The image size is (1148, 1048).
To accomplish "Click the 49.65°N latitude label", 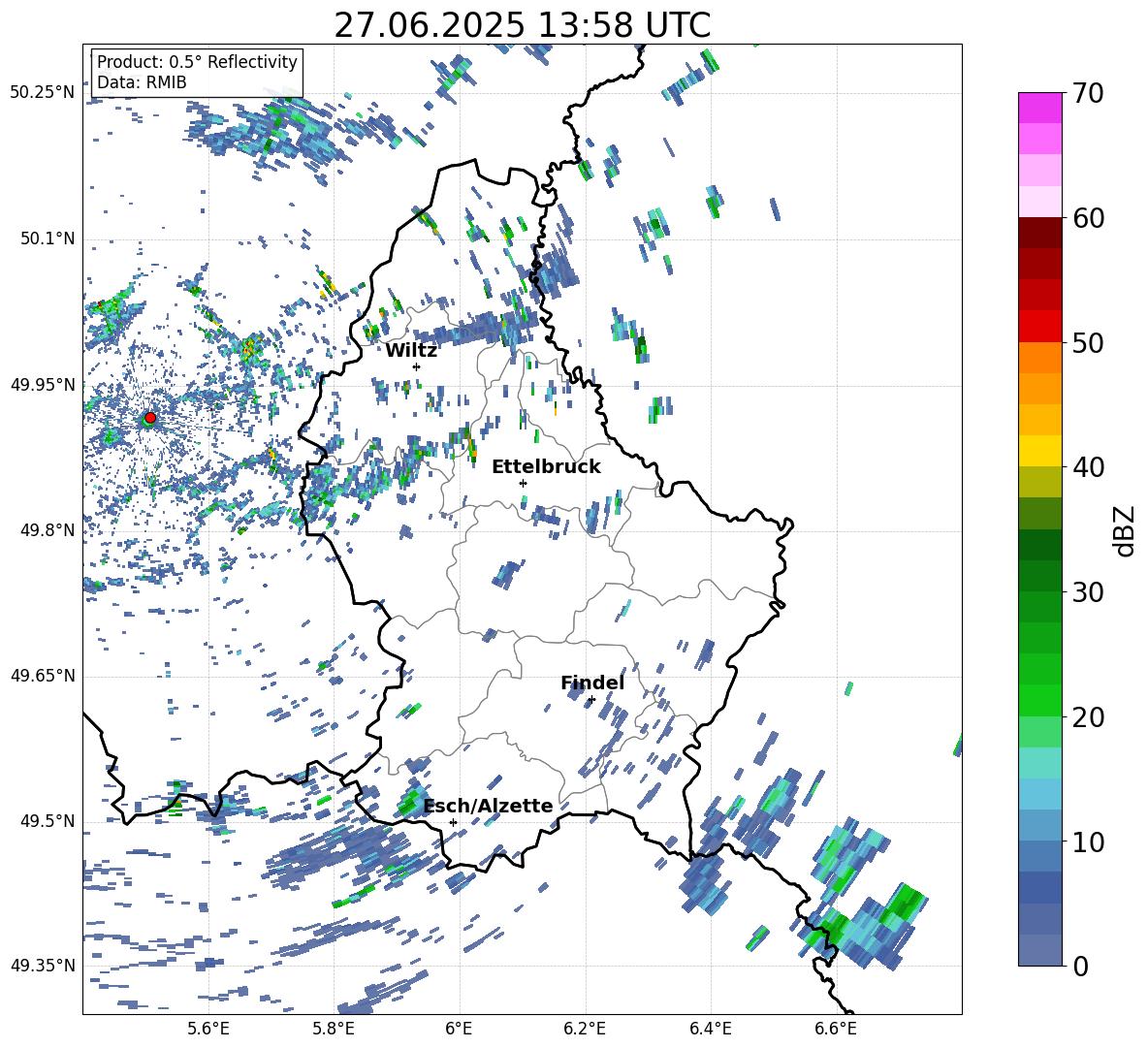I will click(x=43, y=676).
